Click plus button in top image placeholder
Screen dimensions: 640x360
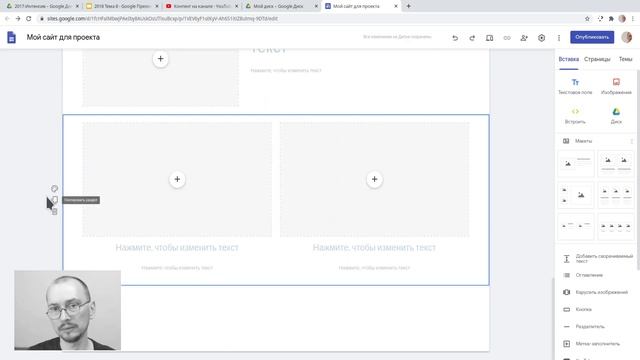pyautogui.click(x=160, y=59)
